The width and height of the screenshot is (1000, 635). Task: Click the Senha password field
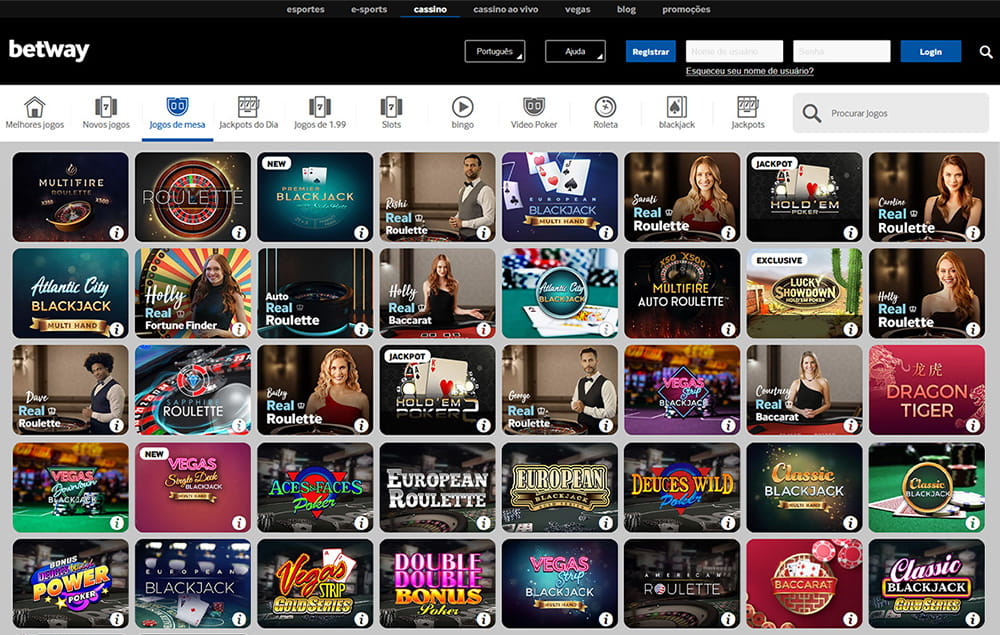coord(841,51)
